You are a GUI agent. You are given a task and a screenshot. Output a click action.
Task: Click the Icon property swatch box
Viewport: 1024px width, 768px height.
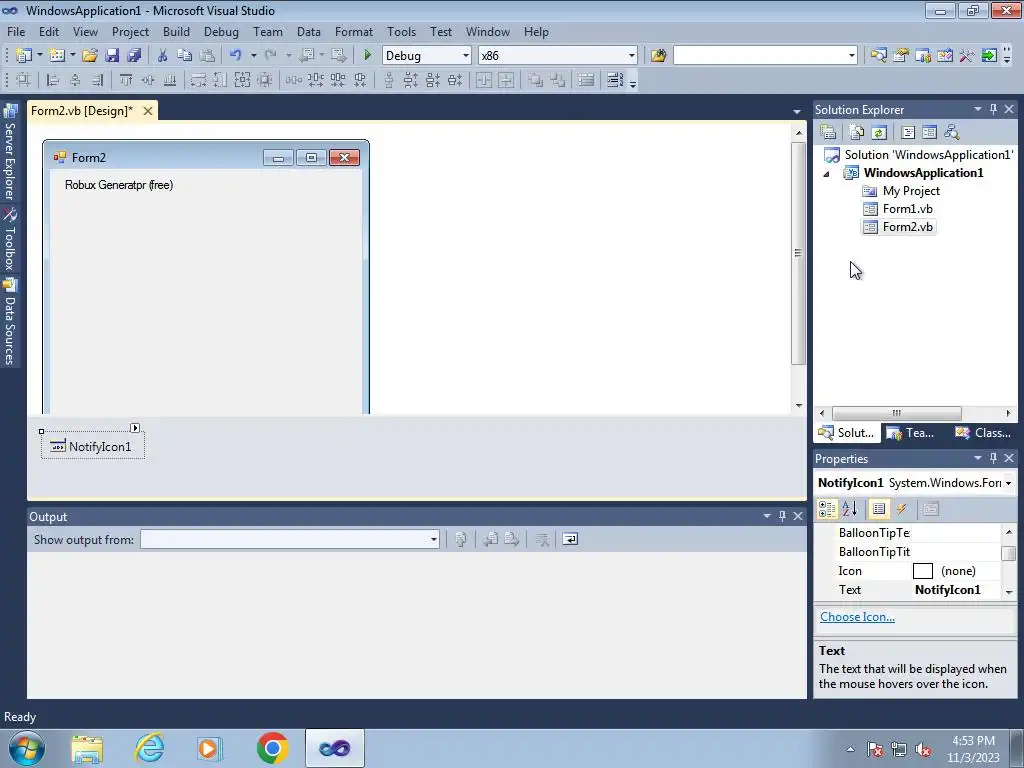(x=922, y=571)
